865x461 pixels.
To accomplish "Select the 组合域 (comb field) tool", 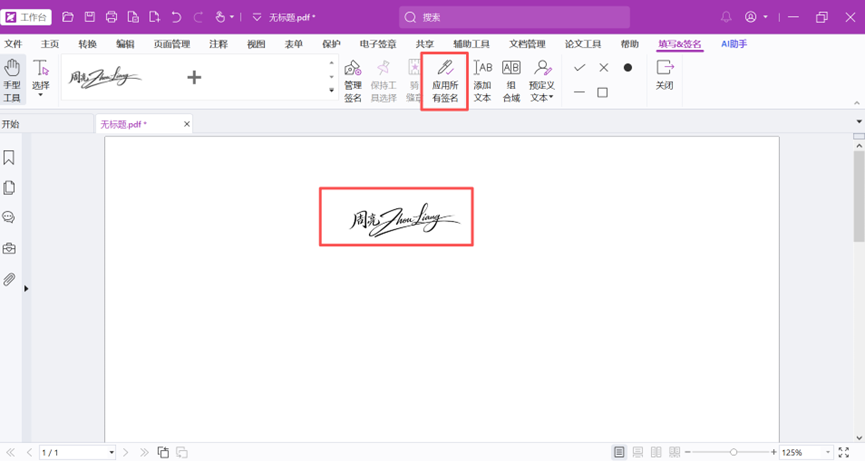I will [511, 80].
